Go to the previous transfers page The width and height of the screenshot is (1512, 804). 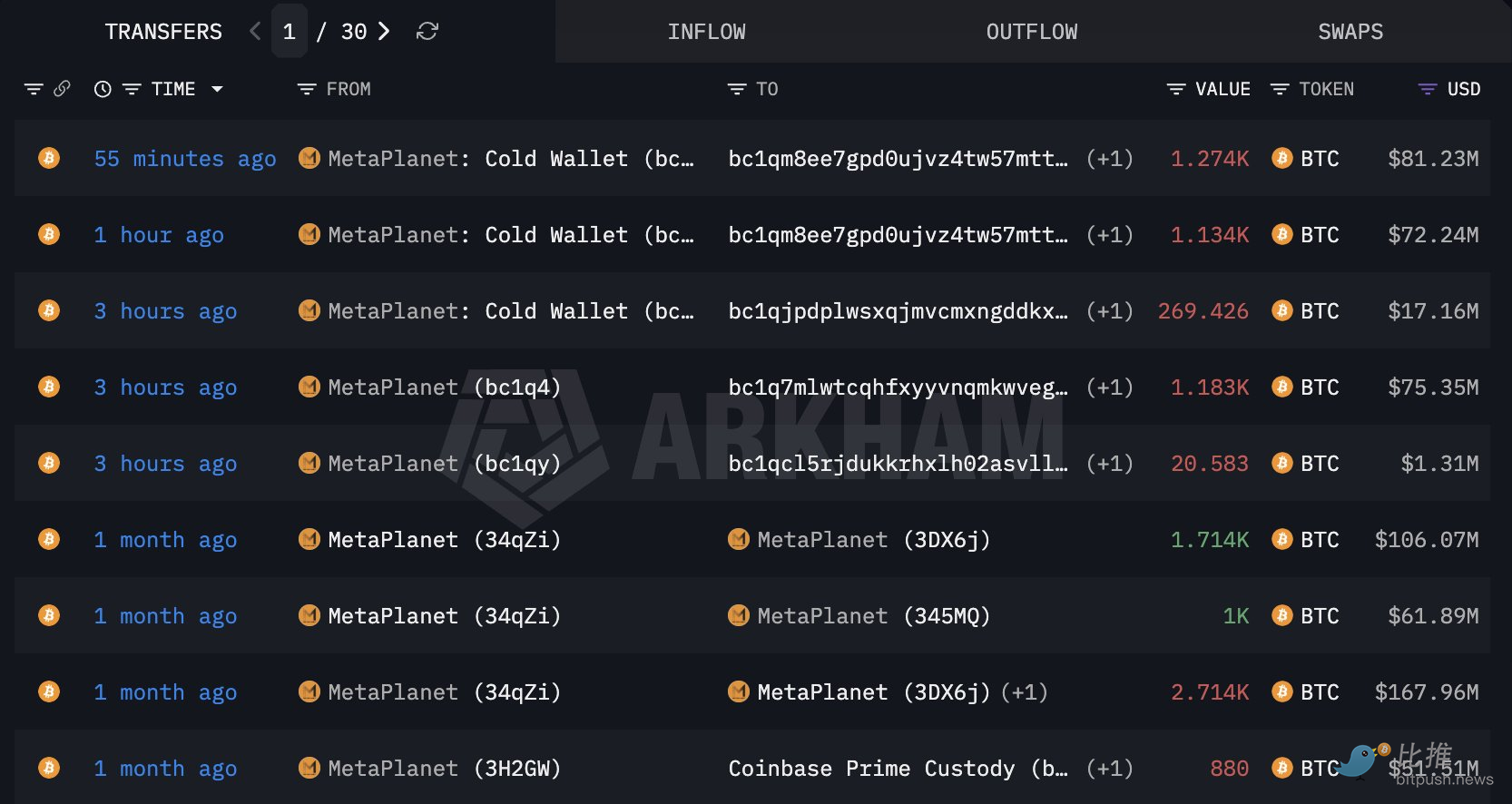(255, 32)
